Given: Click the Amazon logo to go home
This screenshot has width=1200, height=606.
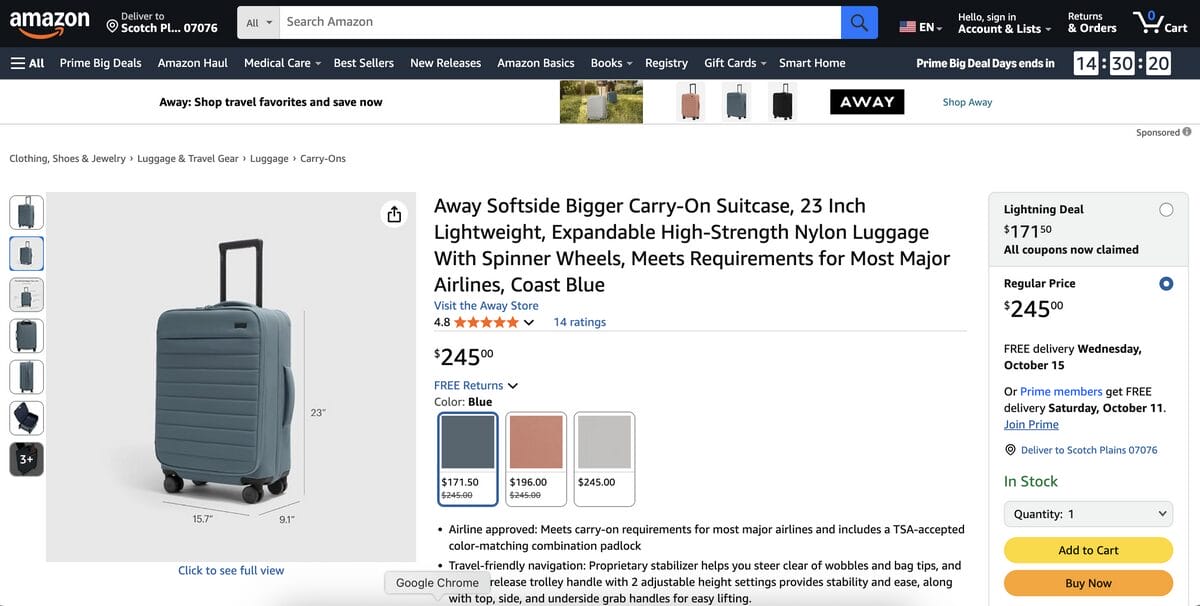Looking at the screenshot, I should [x=50, y=22].
